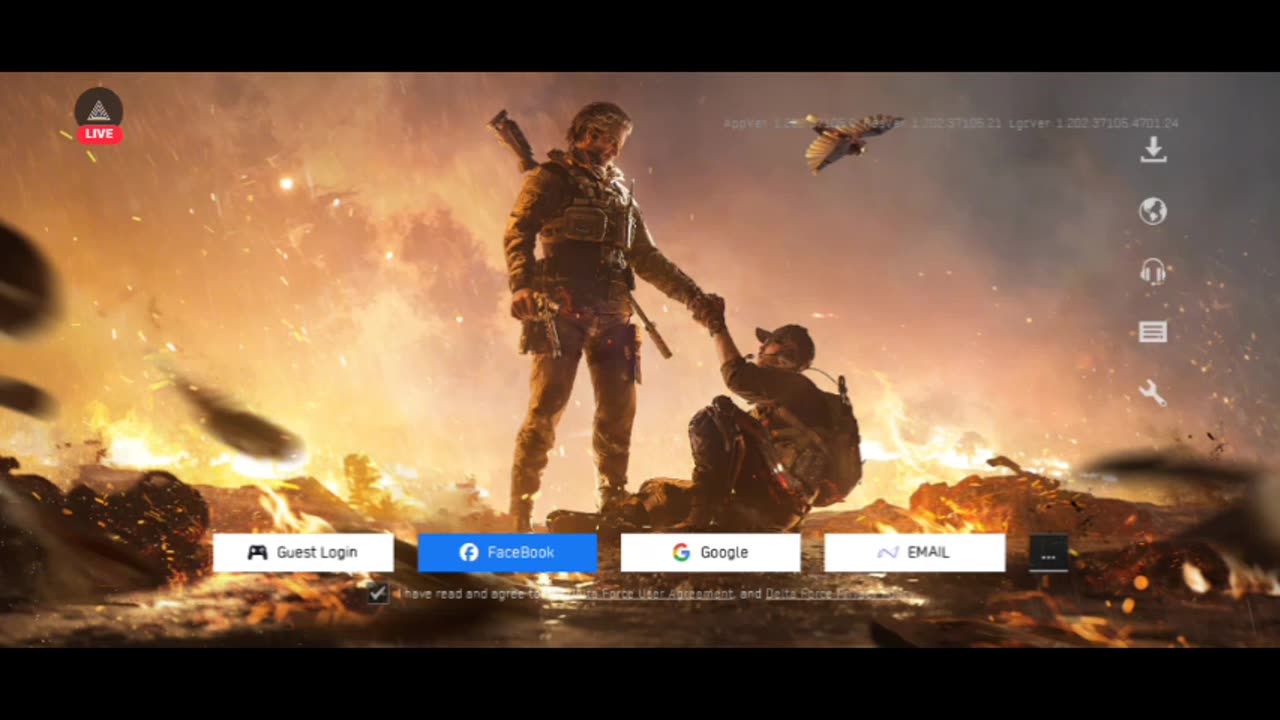Screen dimensions: 1280x720
Task: Open the stacked-lines list icon
Action: 1153,332
